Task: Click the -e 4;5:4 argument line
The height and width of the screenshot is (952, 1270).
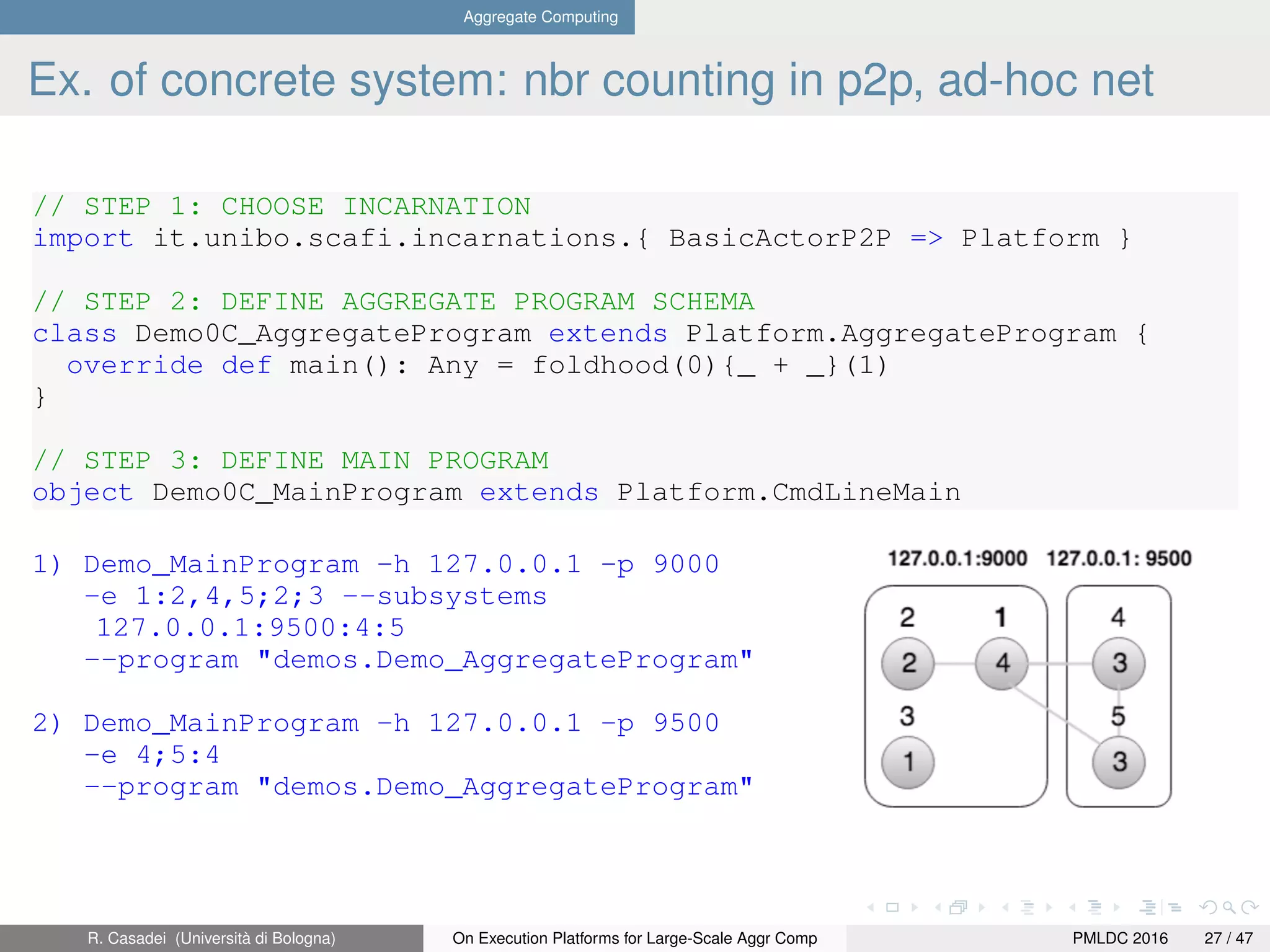Action: click(x=152, y=755)
